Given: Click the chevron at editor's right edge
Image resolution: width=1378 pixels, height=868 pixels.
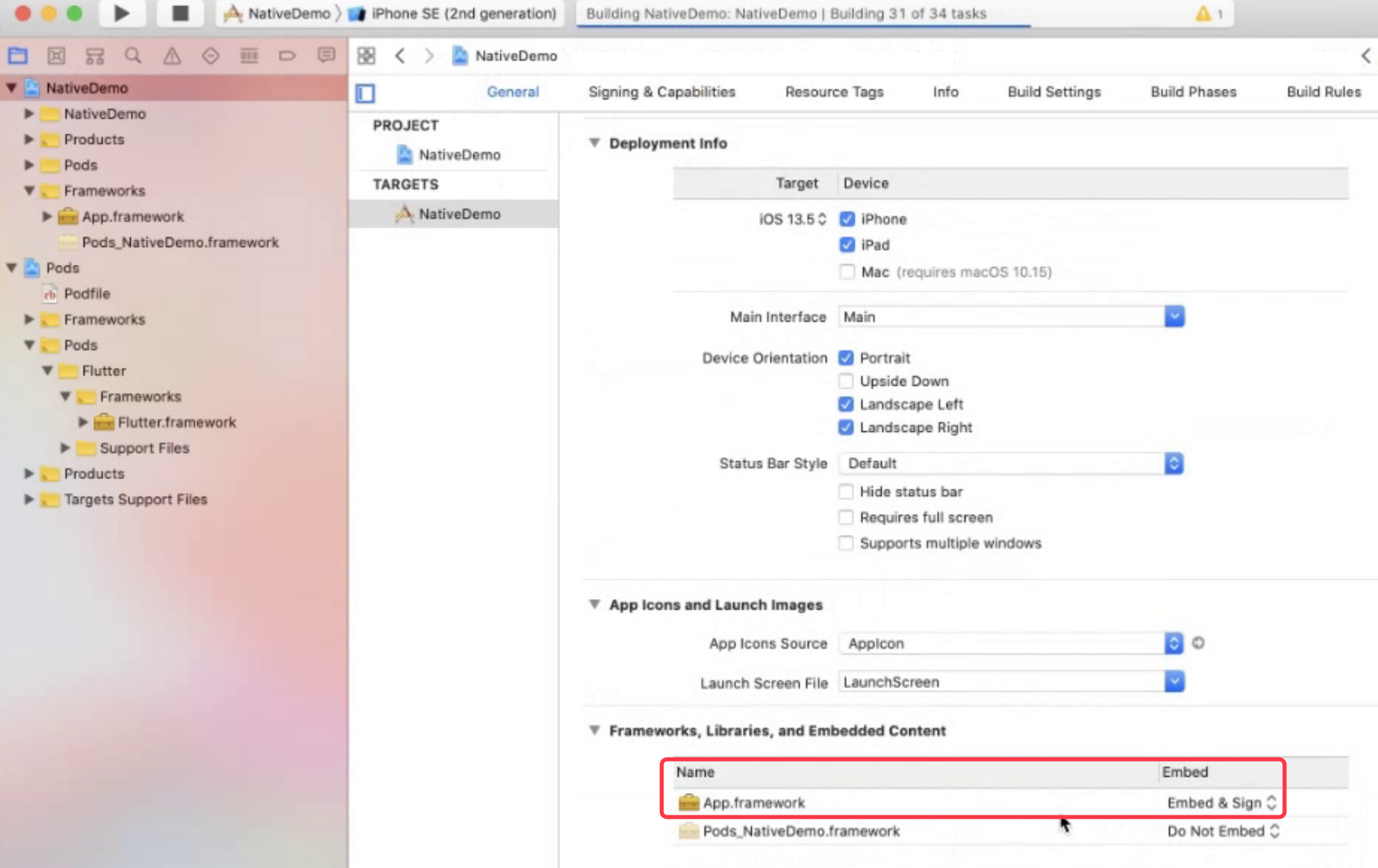Looking at the screenshot, I should point(1366,55).
